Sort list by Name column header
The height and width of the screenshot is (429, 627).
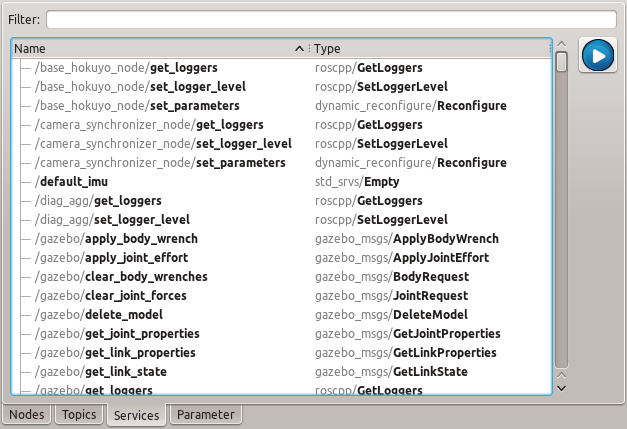click(x=150, y=48)
